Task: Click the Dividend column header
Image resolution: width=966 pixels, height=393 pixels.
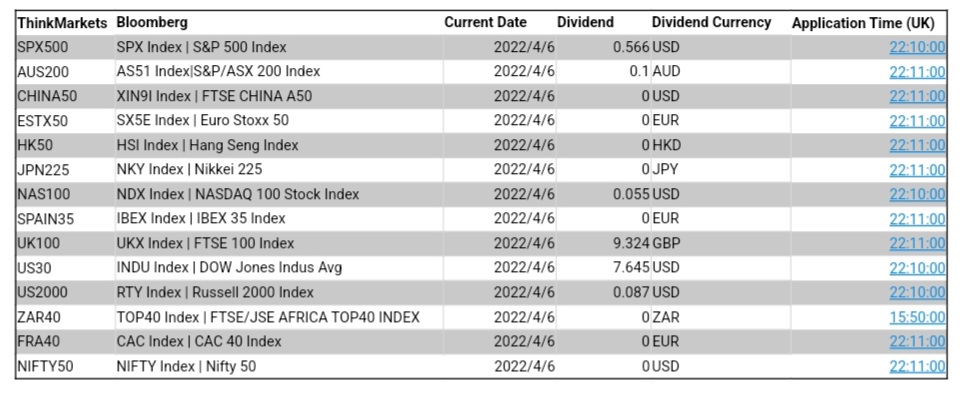Action: point(585,23)
